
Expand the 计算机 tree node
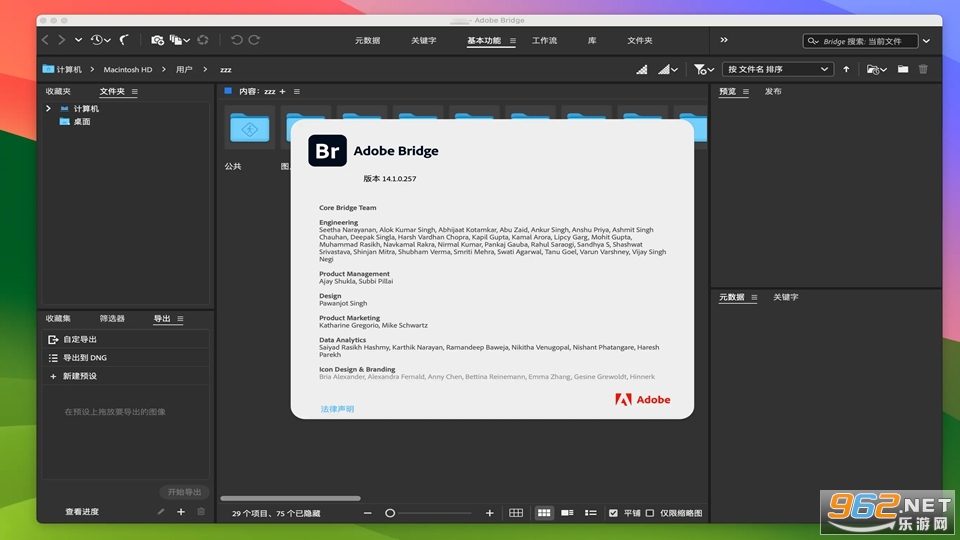(48, 108)
